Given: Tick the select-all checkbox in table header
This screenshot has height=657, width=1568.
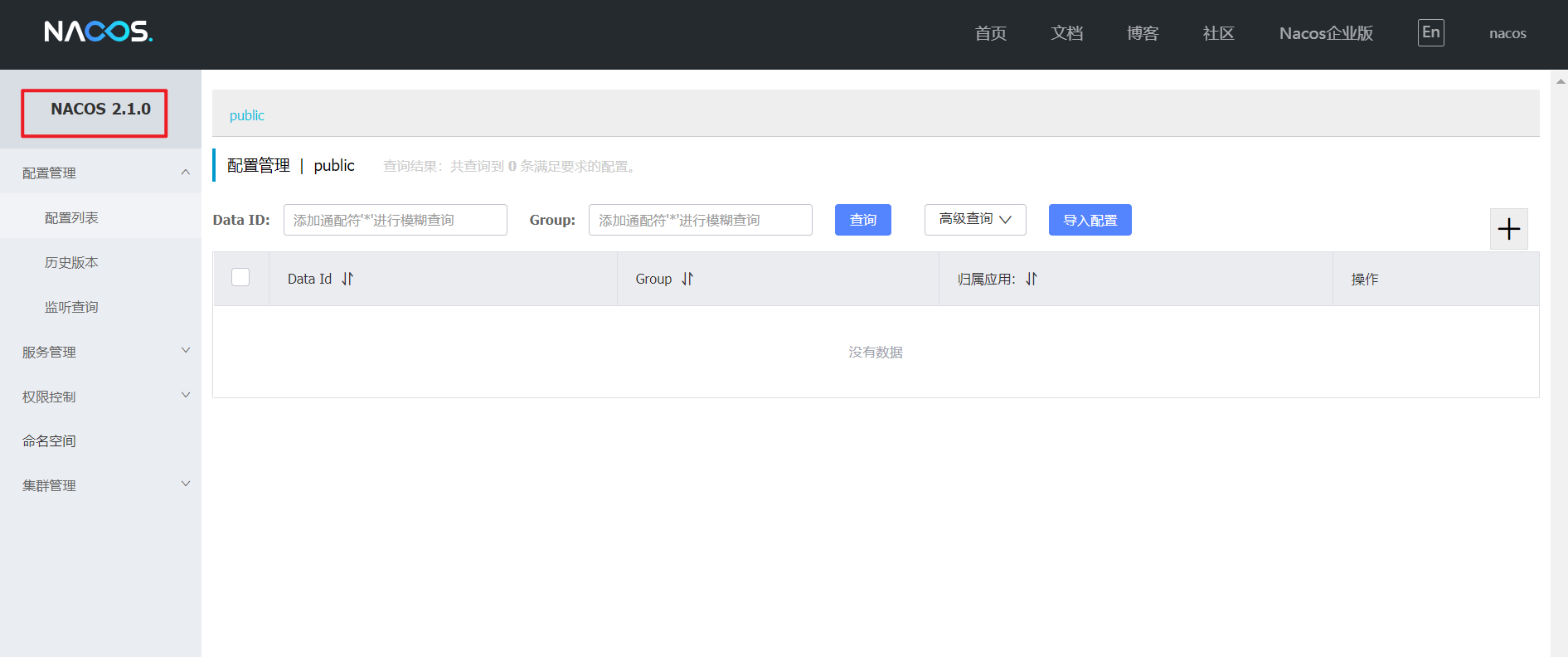Looking at the screenshot, I should pyautogui.click(x=240, y=277).
